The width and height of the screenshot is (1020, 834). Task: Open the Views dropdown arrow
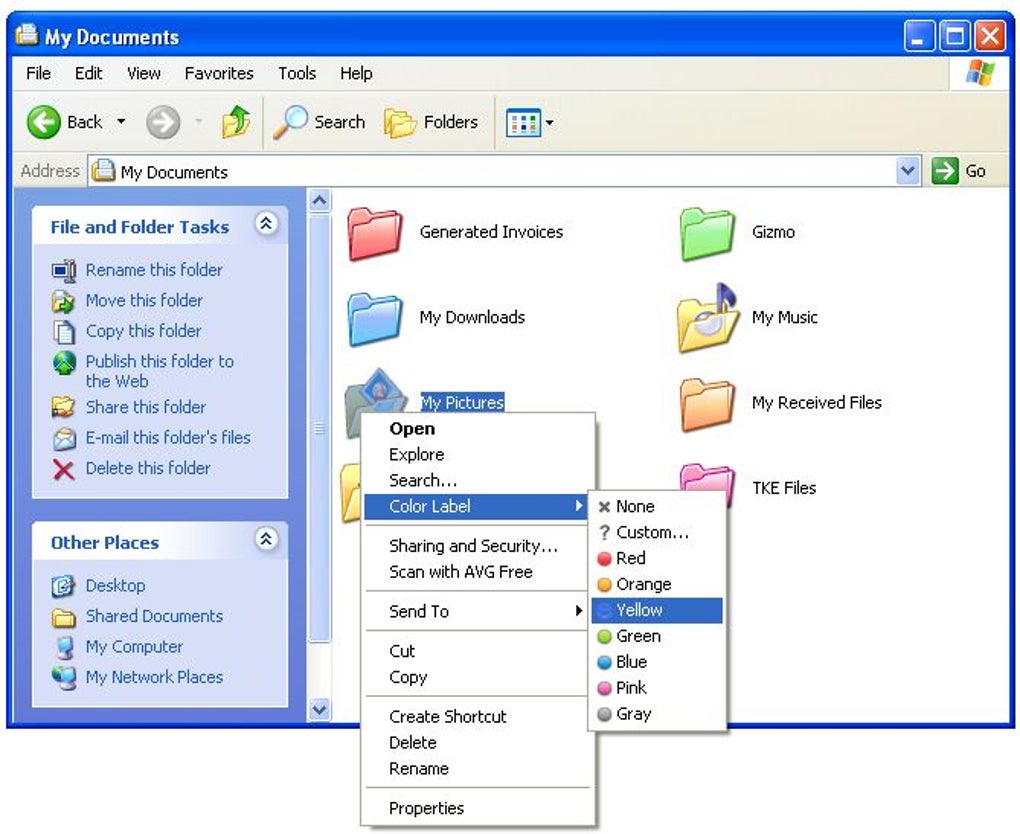(x=550, y=122)
